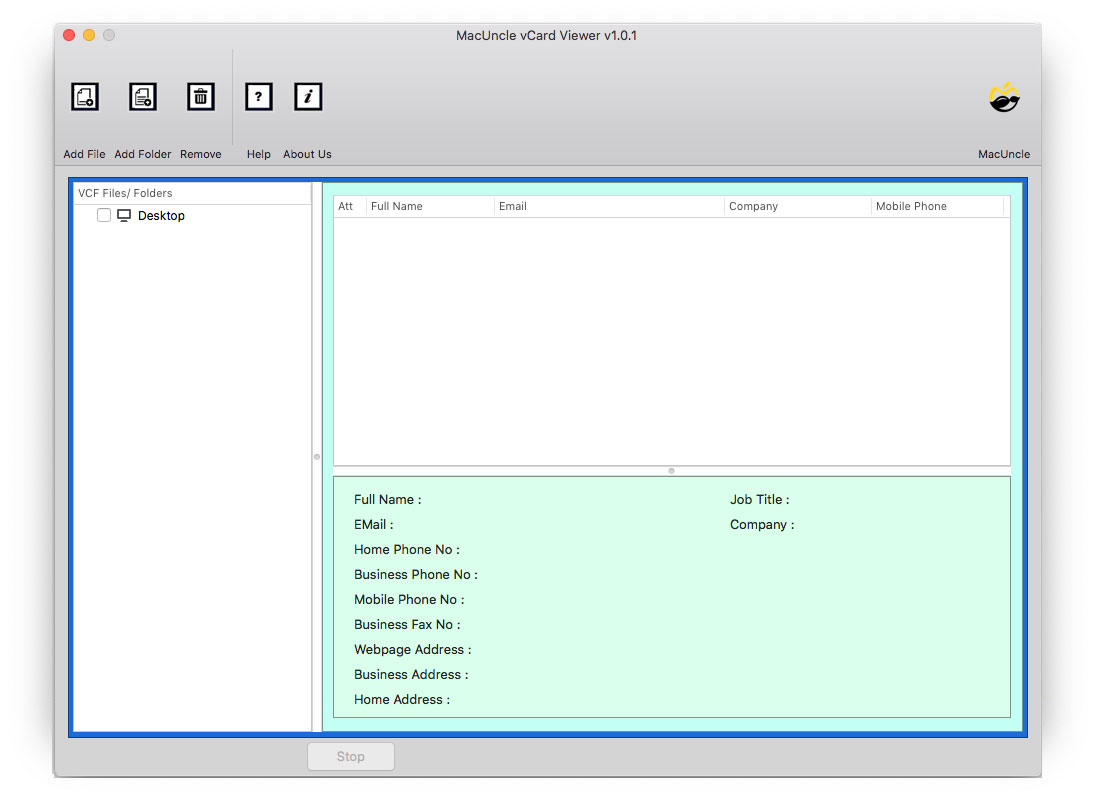
Task: Click the vertical panel splitter handle
Action: [x=317, y=457]
